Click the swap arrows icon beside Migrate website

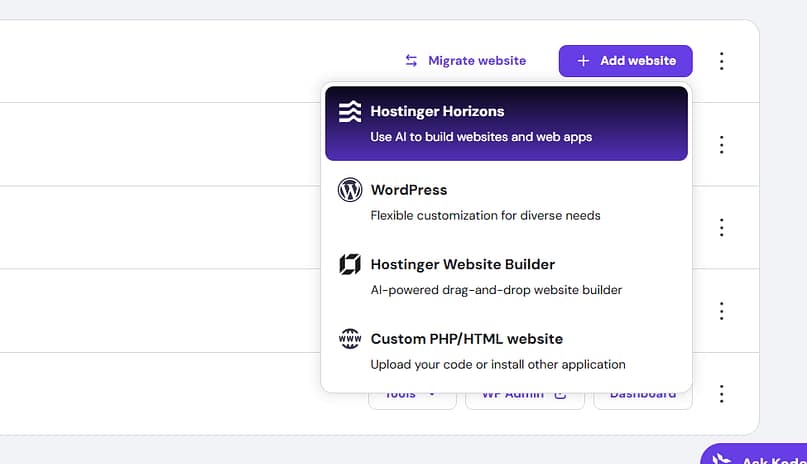pos(411,61)
